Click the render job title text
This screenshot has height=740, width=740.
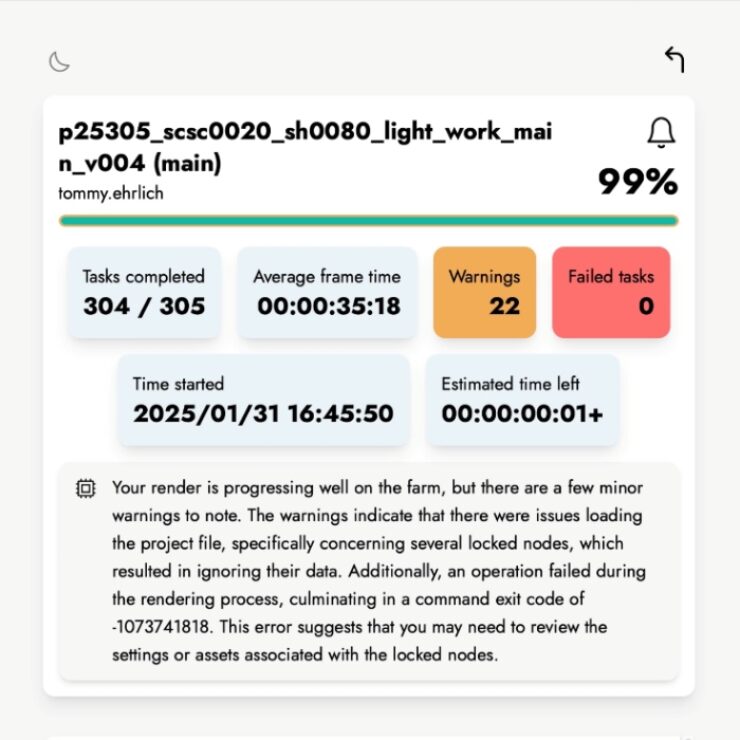pyautogui.click(x=305, y=147)
